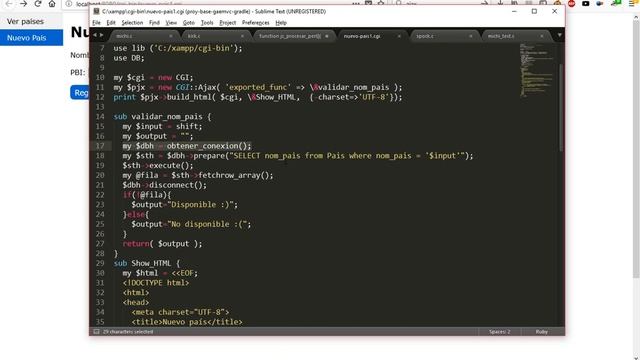The image size is (640, 360).
Task: Minimize the Sublime Text window
Action: [514, 11]
